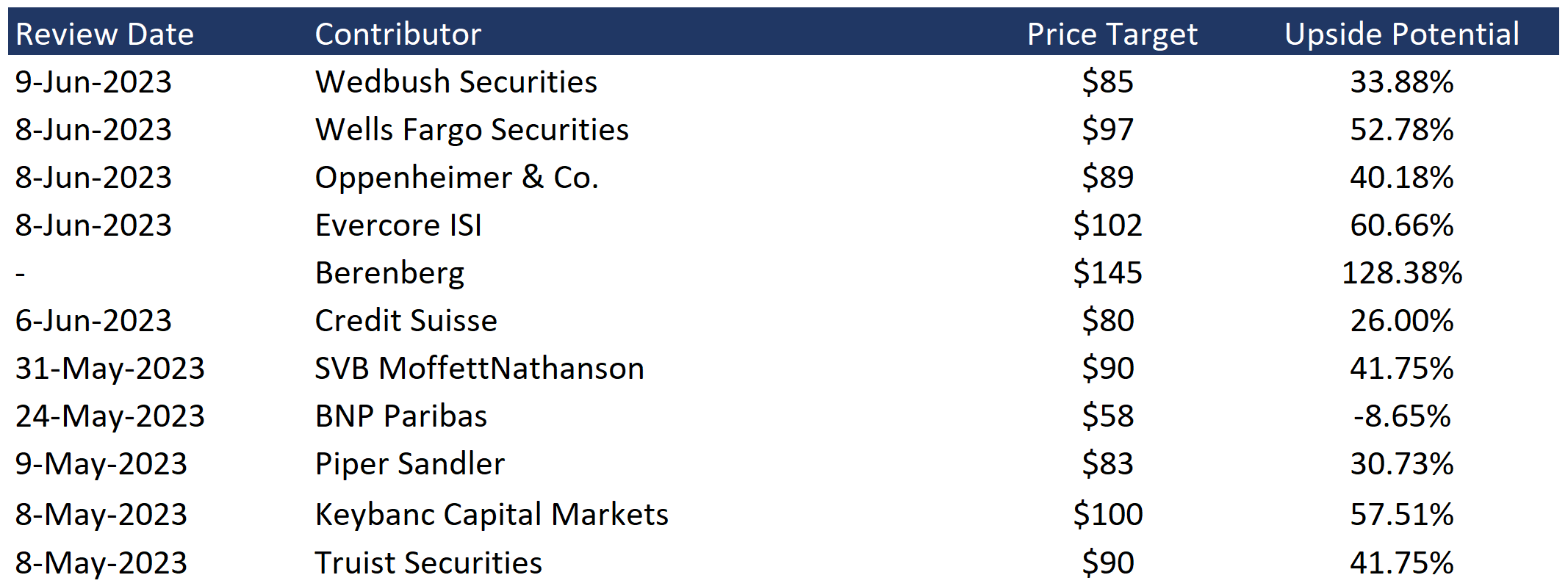Select the 128.38% upside potential value
This screenshot has width=1568, height=586.
[1402, 273]
